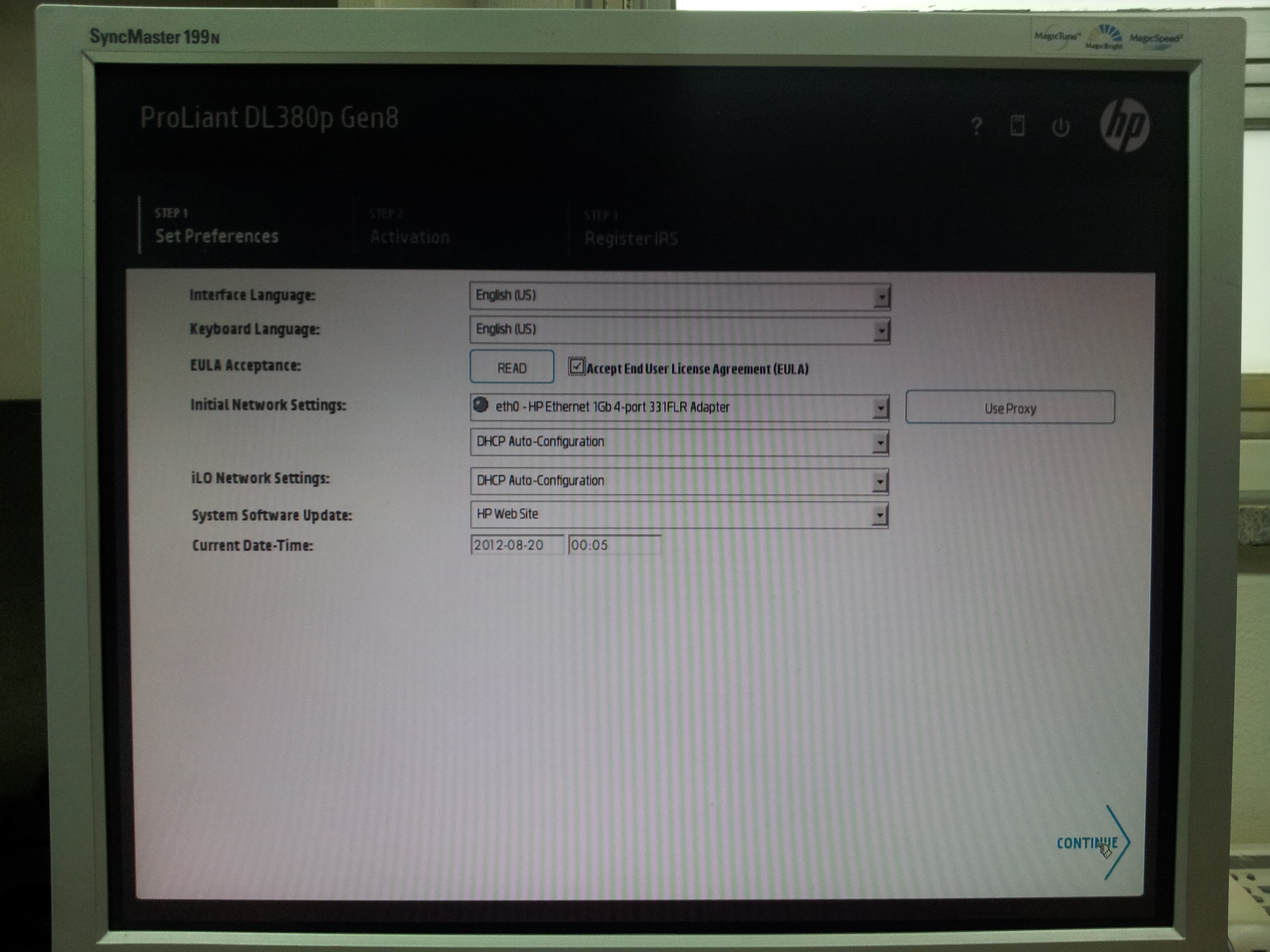
Task: Click the Interface Language label
Action: coord(252,296)
